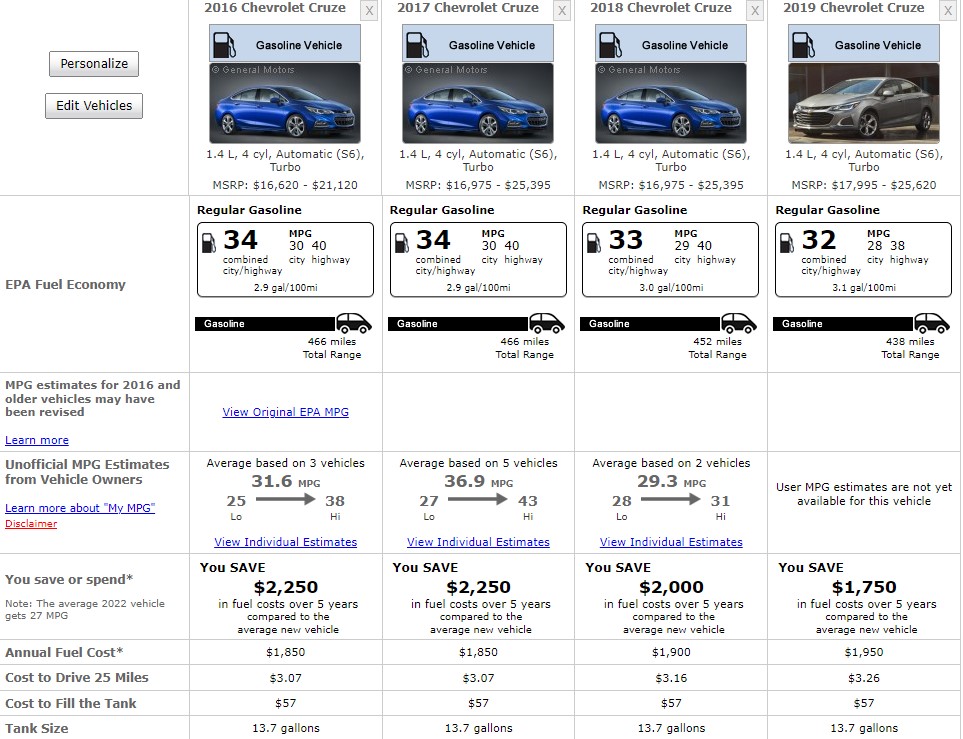963x739 pixels.
Task: Open Learn more about "My MPG" link
Action: pyautogui.click(x=80, y=508)
